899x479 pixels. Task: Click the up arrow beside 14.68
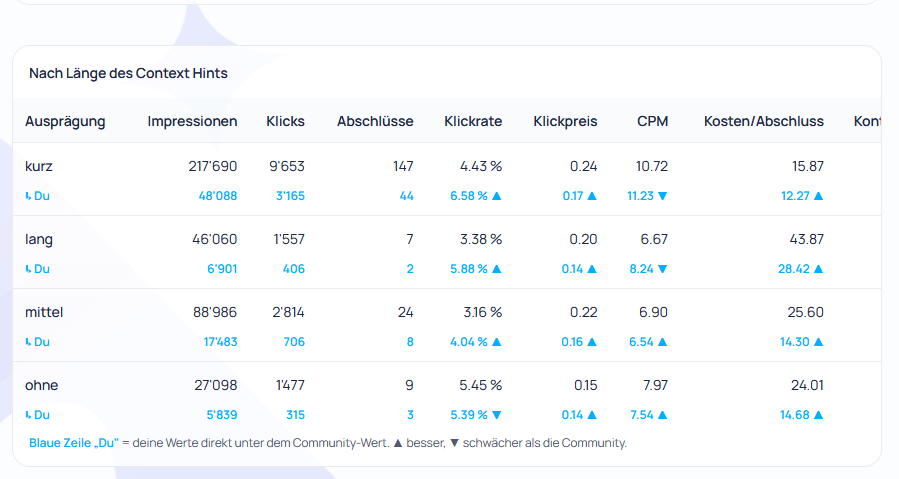819,414
